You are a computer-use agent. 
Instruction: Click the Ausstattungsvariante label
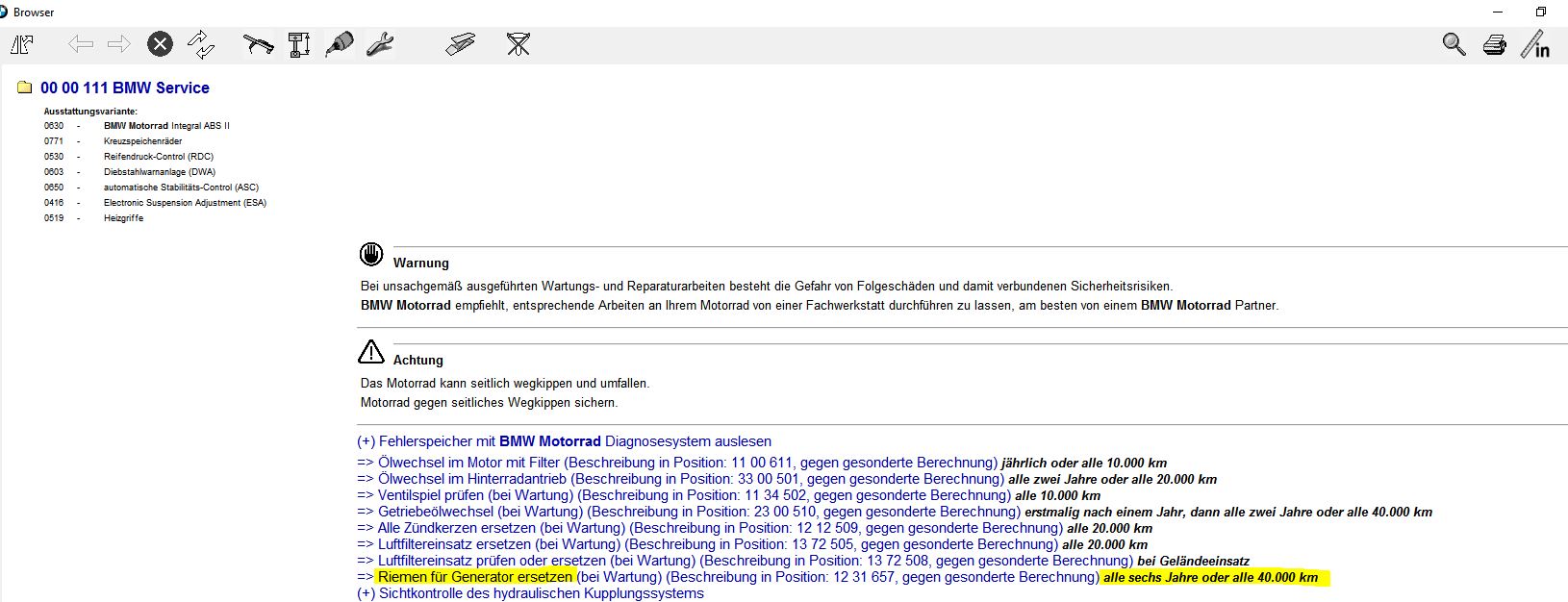click(90, 112)
